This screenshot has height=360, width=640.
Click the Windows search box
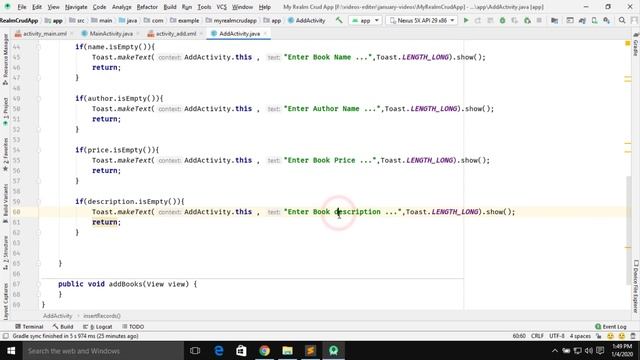(x=103, y=351)
